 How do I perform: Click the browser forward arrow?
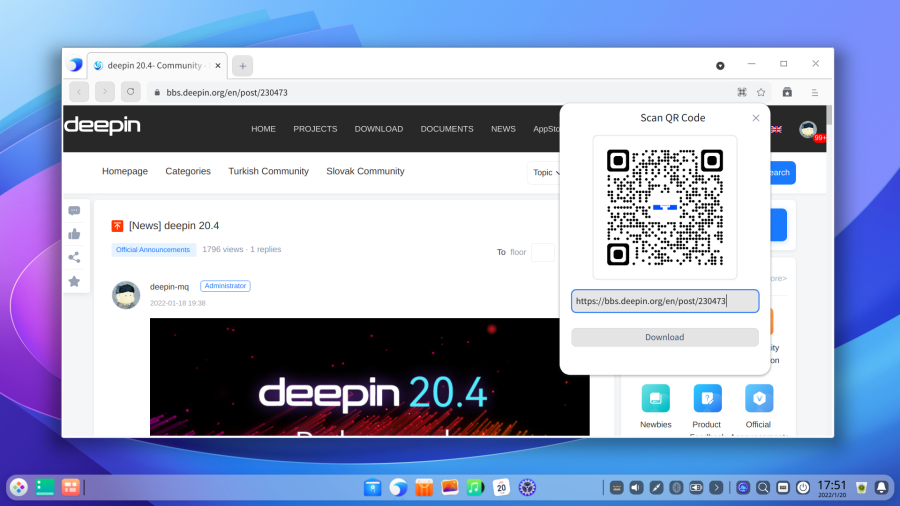[x=104, y=92]
